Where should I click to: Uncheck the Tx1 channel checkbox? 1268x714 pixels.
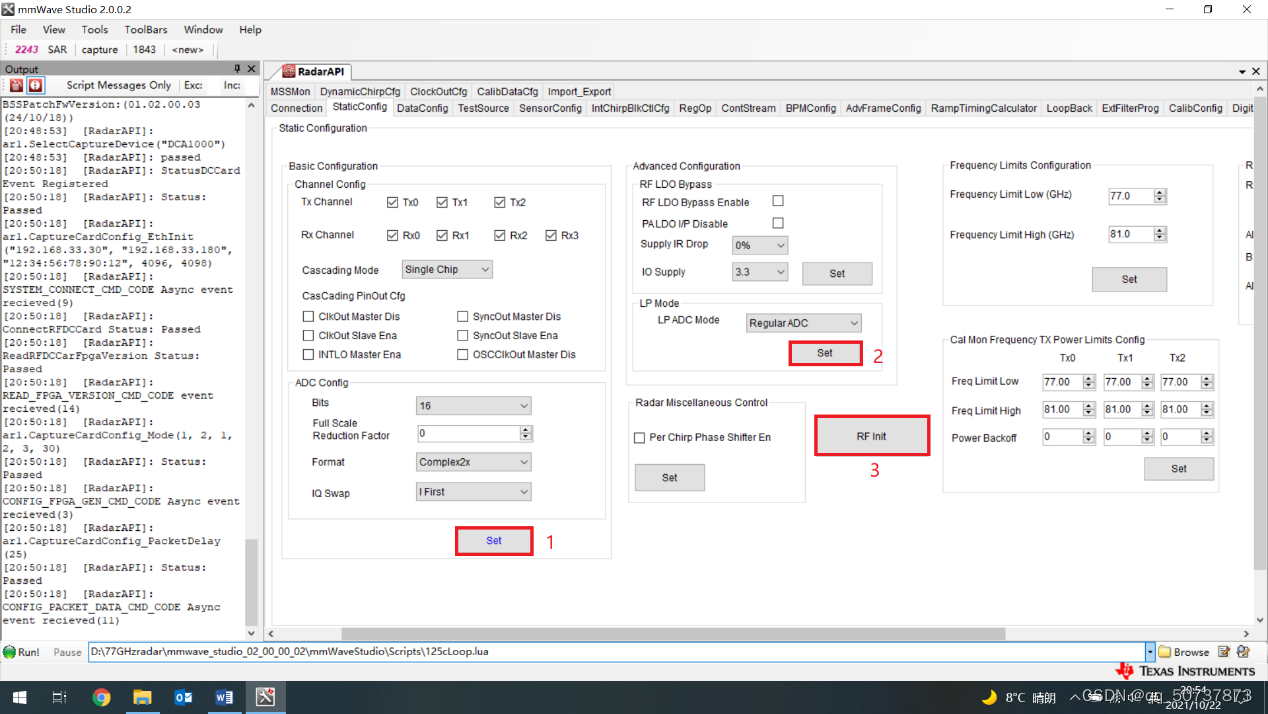pos(442,203)
